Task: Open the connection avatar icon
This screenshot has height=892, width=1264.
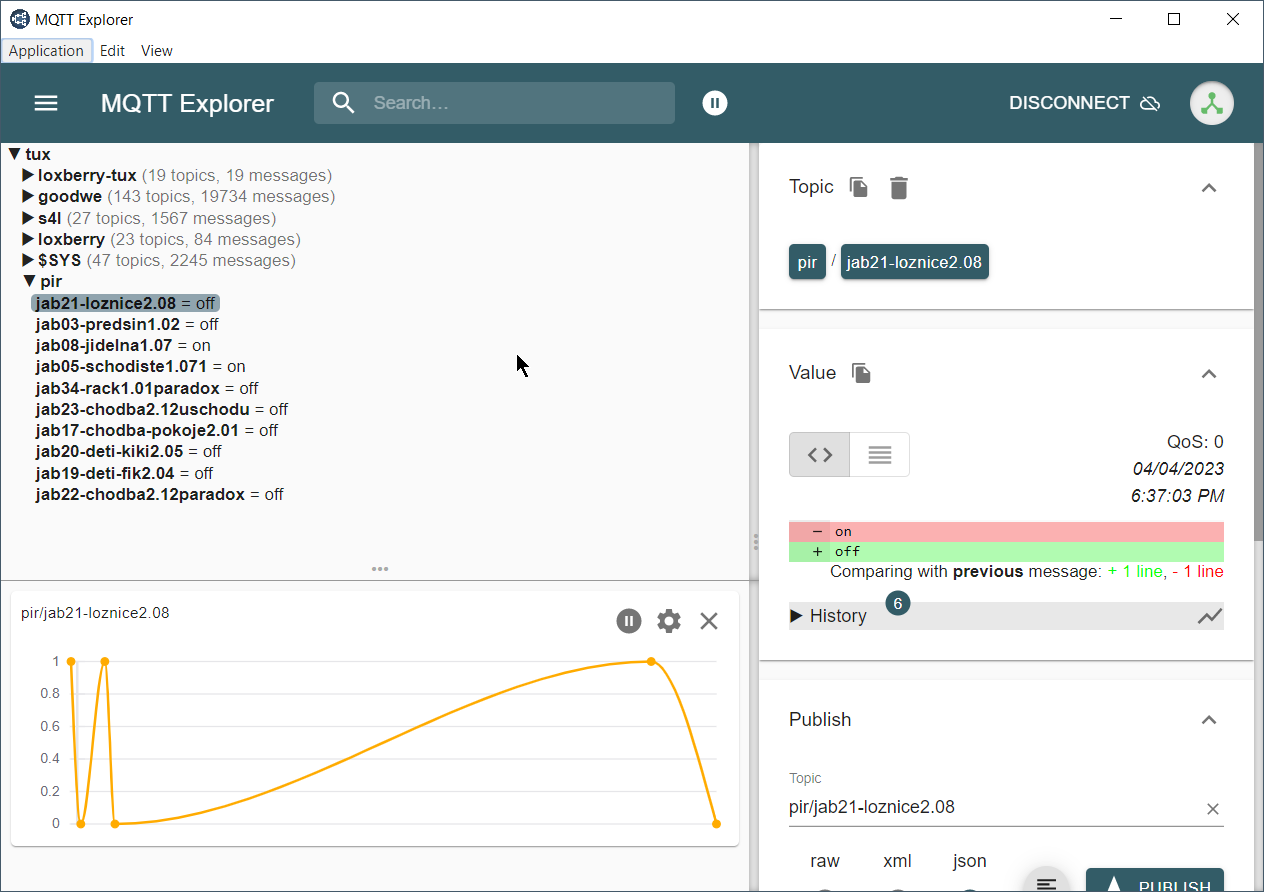Action: click(x=1212, y=103)
